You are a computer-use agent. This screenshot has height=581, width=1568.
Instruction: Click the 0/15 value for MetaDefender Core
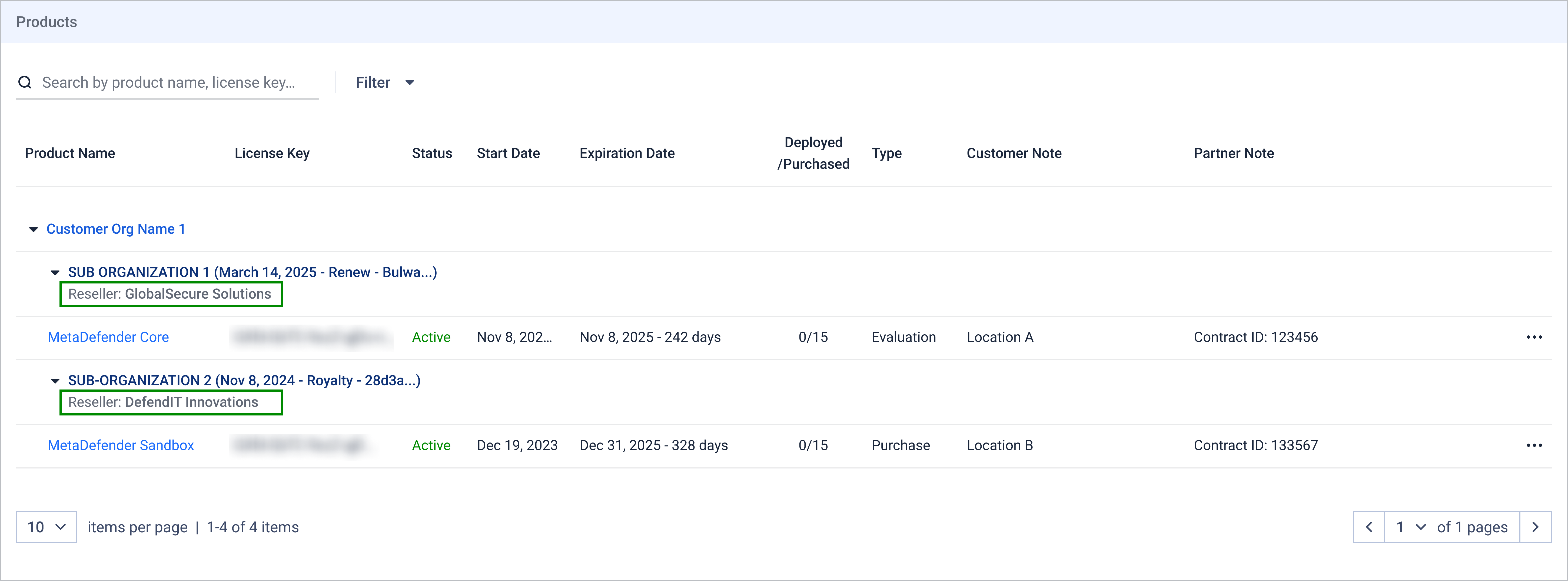click(x=813, y=337)
